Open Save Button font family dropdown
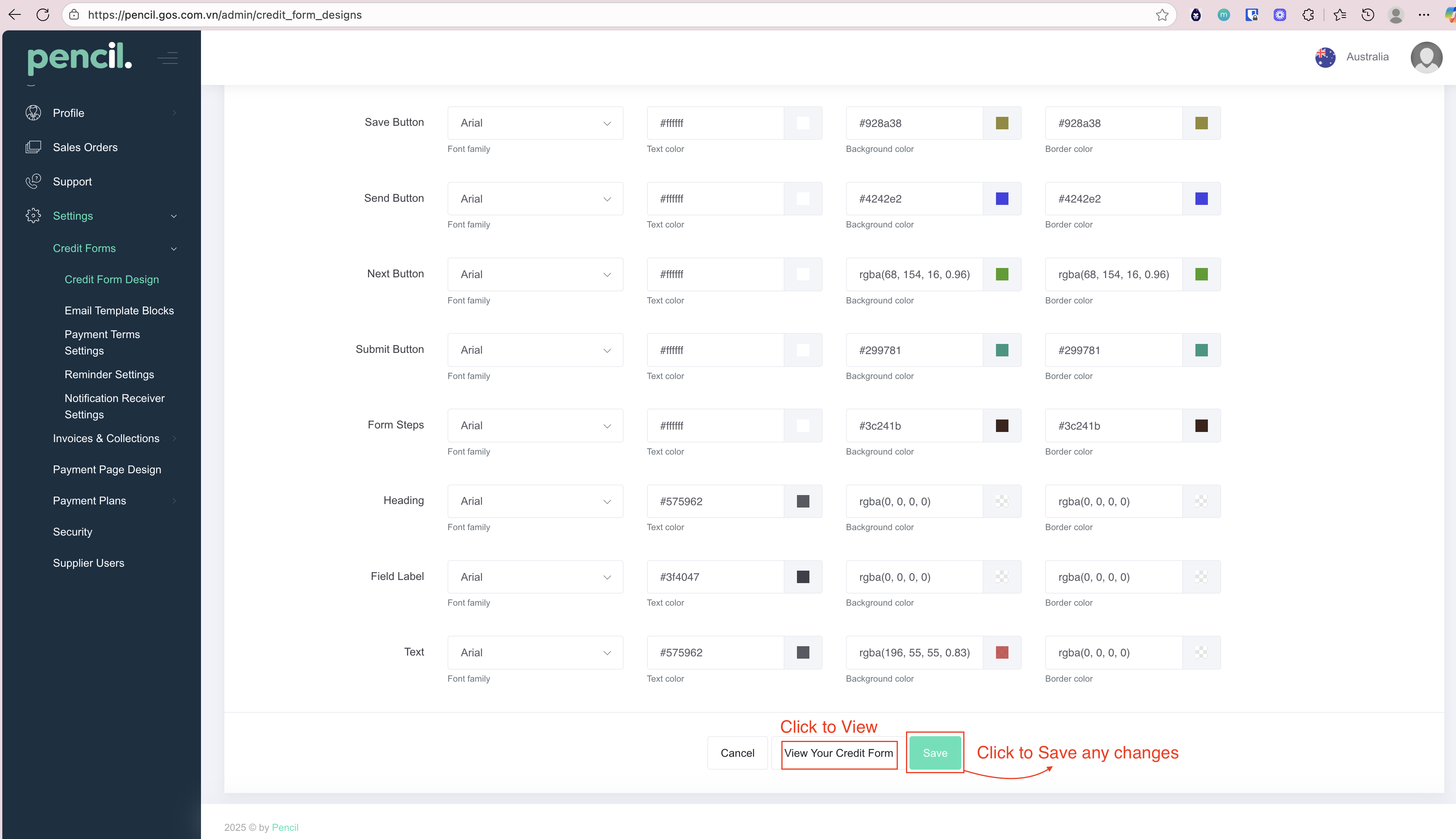 pyautogui.click(x=535, y=123)
